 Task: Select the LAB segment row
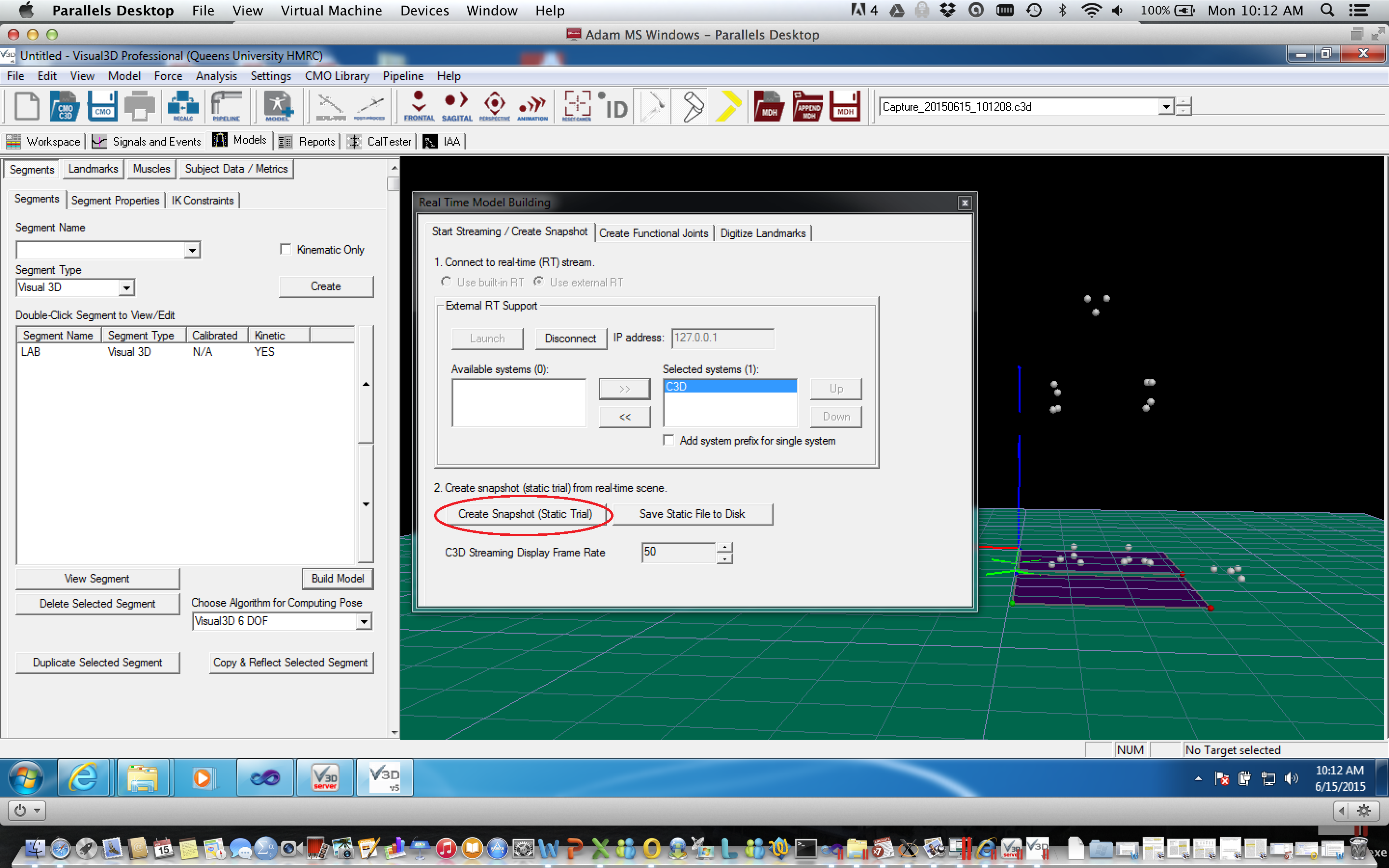[185, 352]
